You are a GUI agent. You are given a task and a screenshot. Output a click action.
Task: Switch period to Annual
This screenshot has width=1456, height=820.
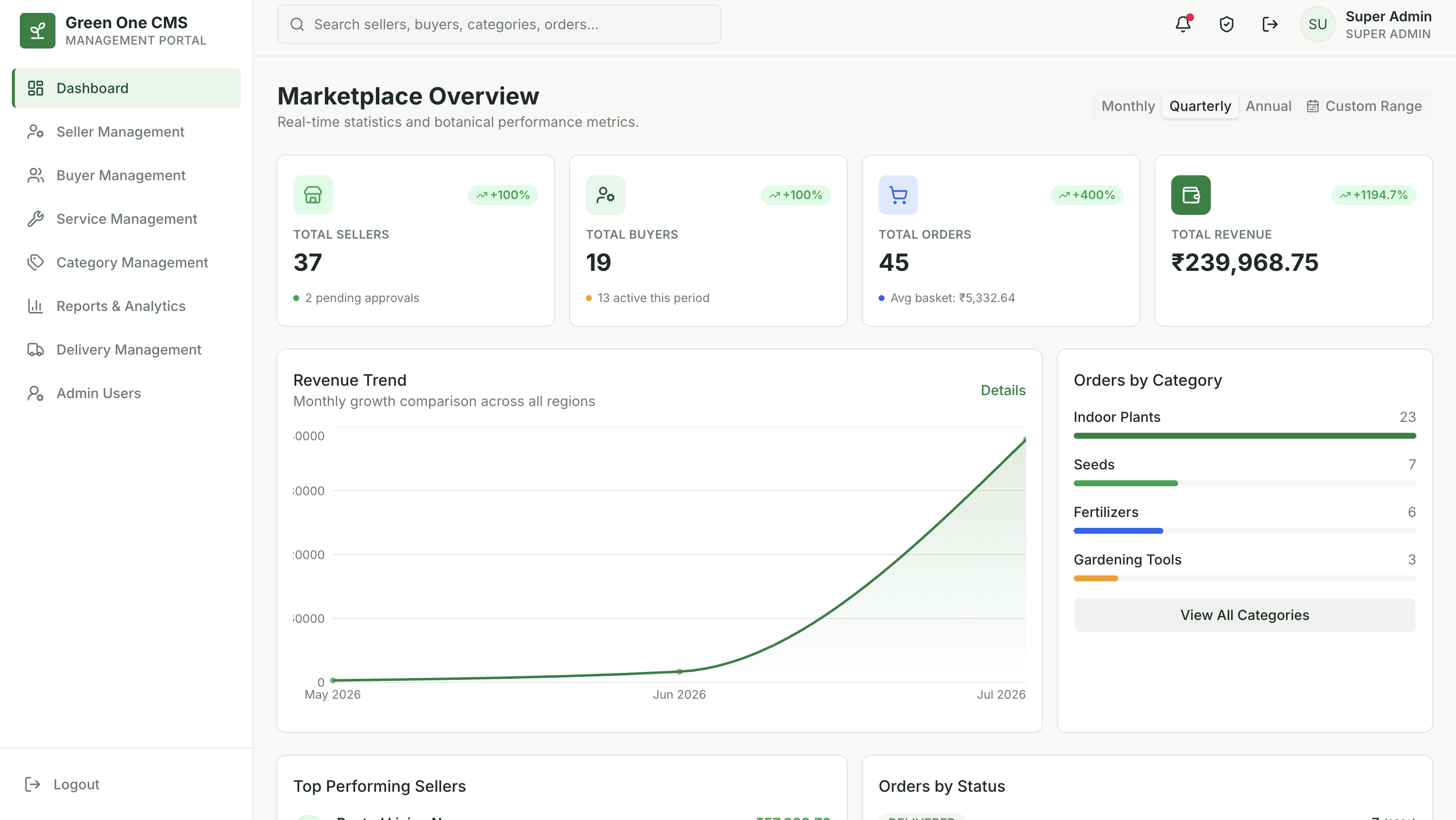point(1268,106)
